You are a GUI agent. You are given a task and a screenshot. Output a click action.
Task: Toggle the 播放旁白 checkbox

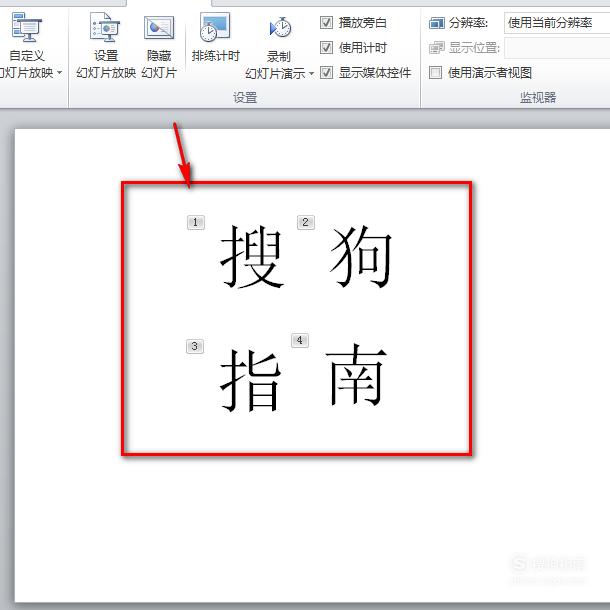pos(326,23)
